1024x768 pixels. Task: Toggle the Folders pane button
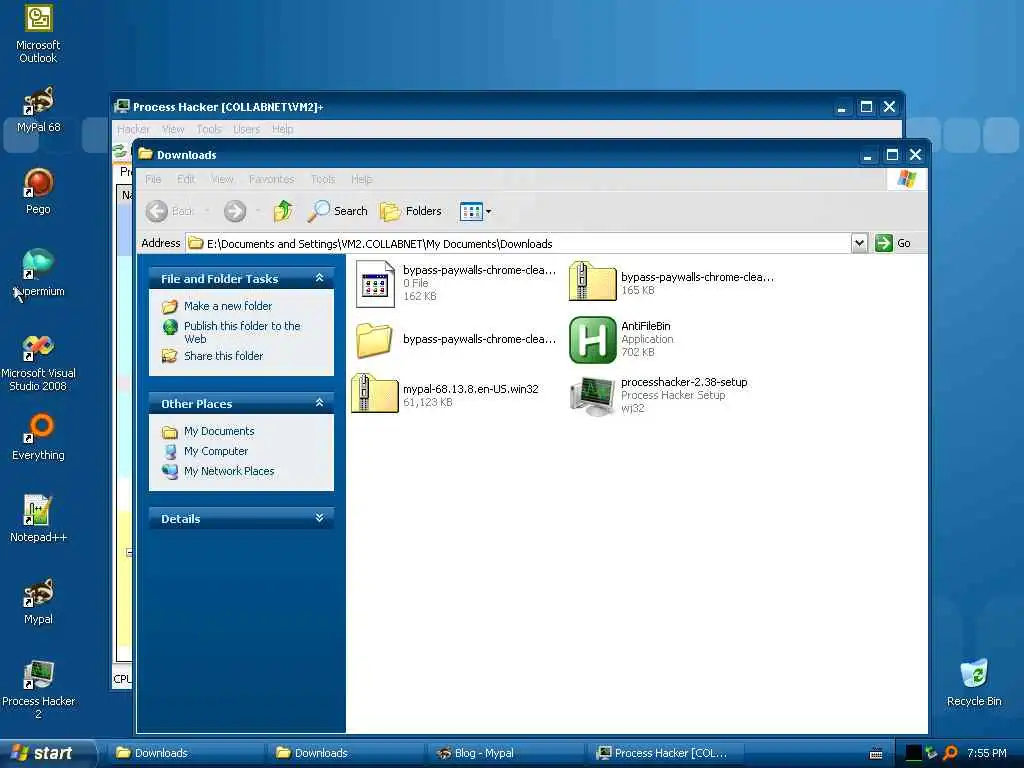click(411, 211)
